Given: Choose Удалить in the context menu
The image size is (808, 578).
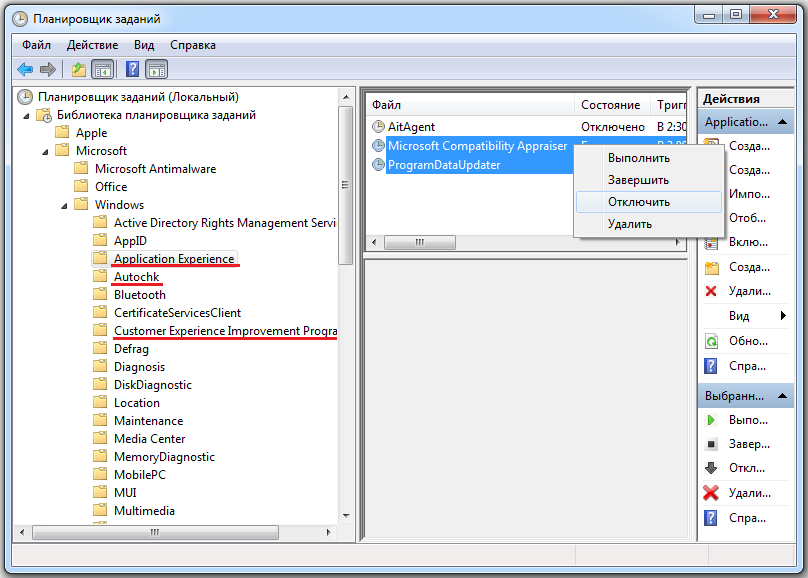Looking at the screenshot, I should [x=649, y=224].
